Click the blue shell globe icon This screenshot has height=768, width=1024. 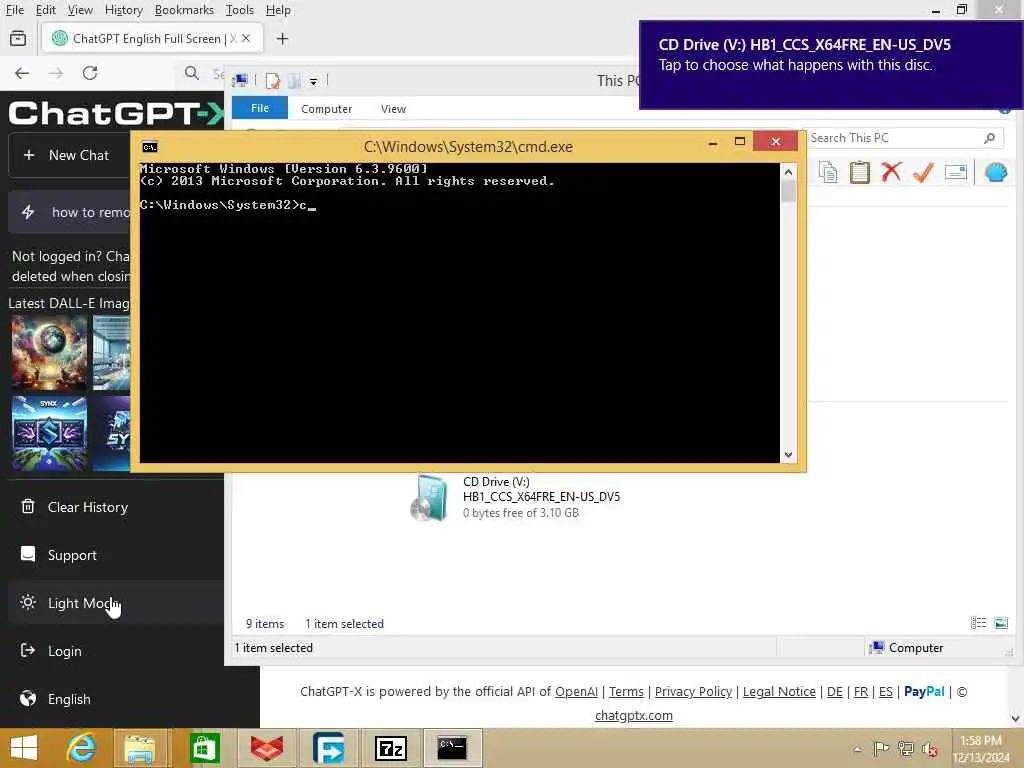point(996,172)
